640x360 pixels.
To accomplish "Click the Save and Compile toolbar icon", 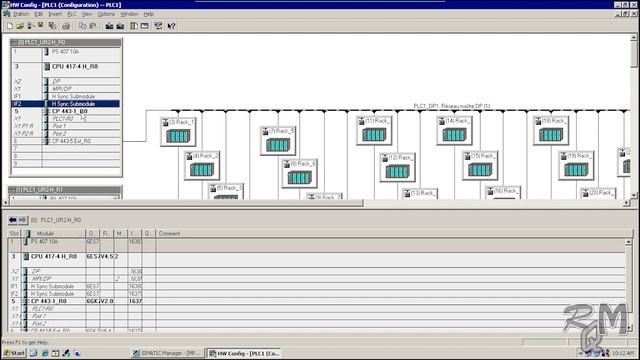I will tap(52, 26).
